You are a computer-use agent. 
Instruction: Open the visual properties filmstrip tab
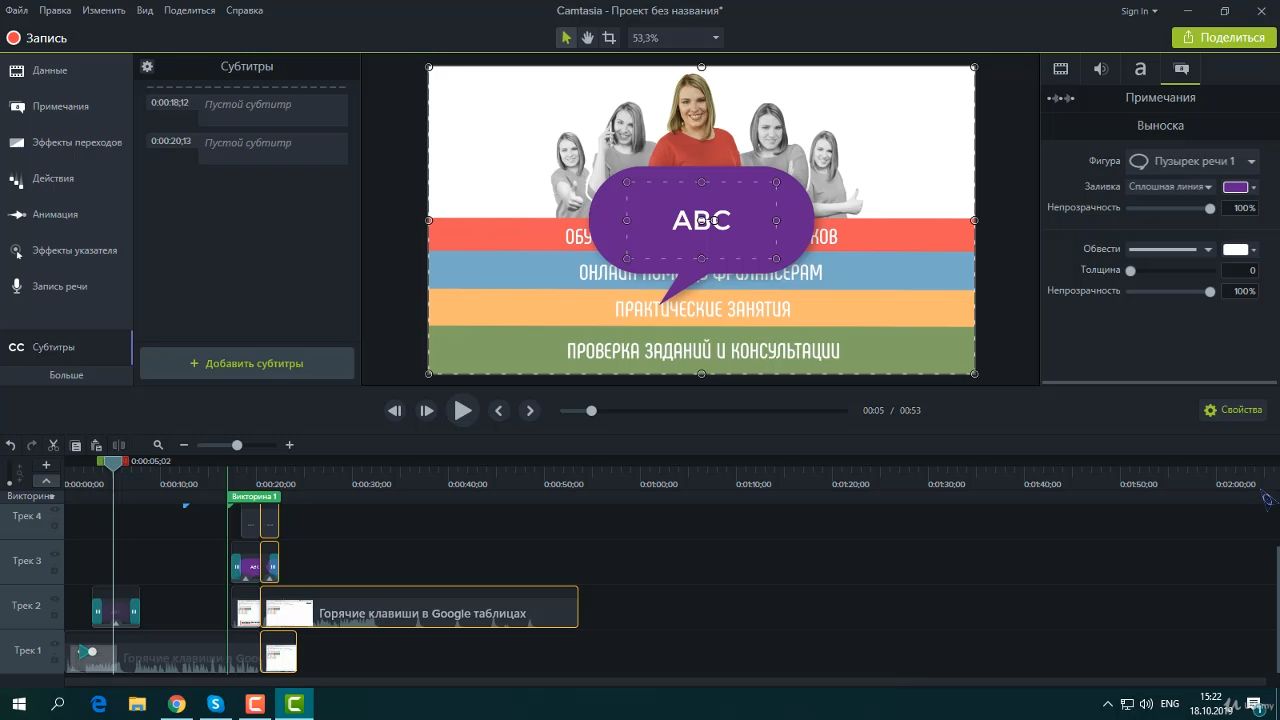point(1061,69)
